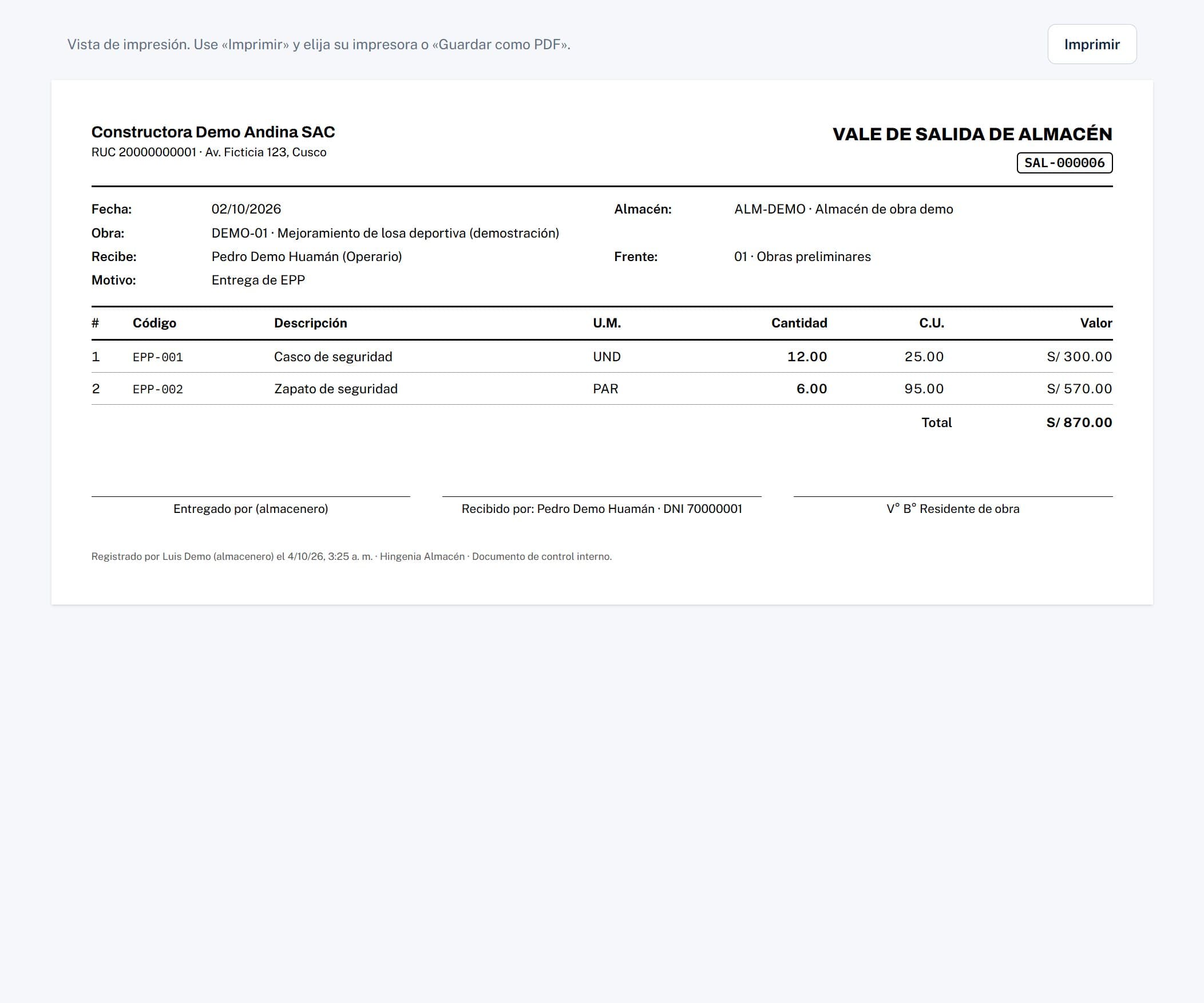Select item code EPP-001

(158, 357)
